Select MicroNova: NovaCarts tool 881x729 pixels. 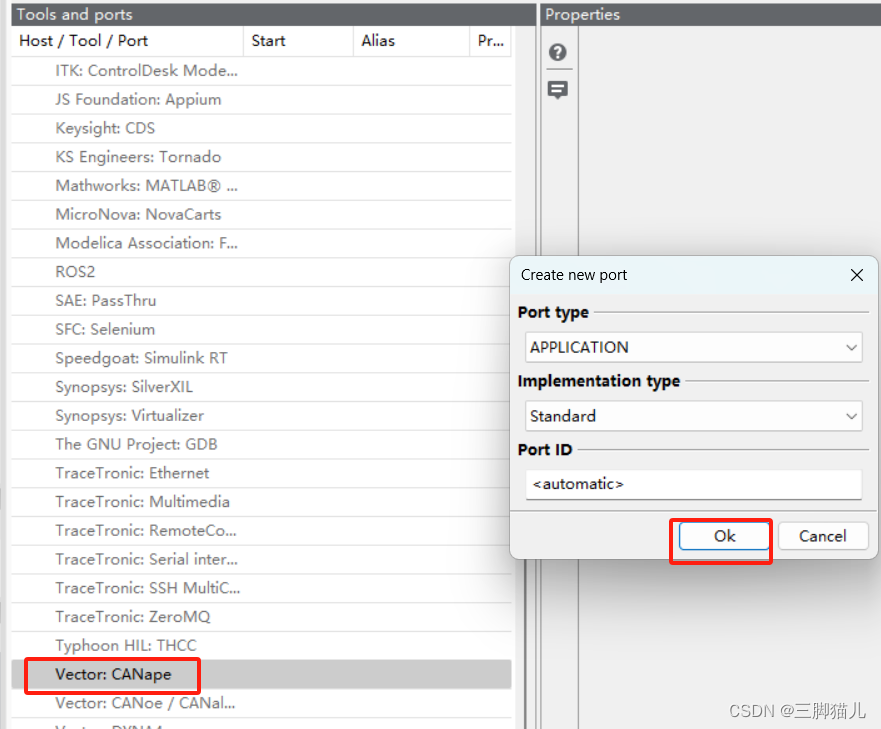point(261,214)
